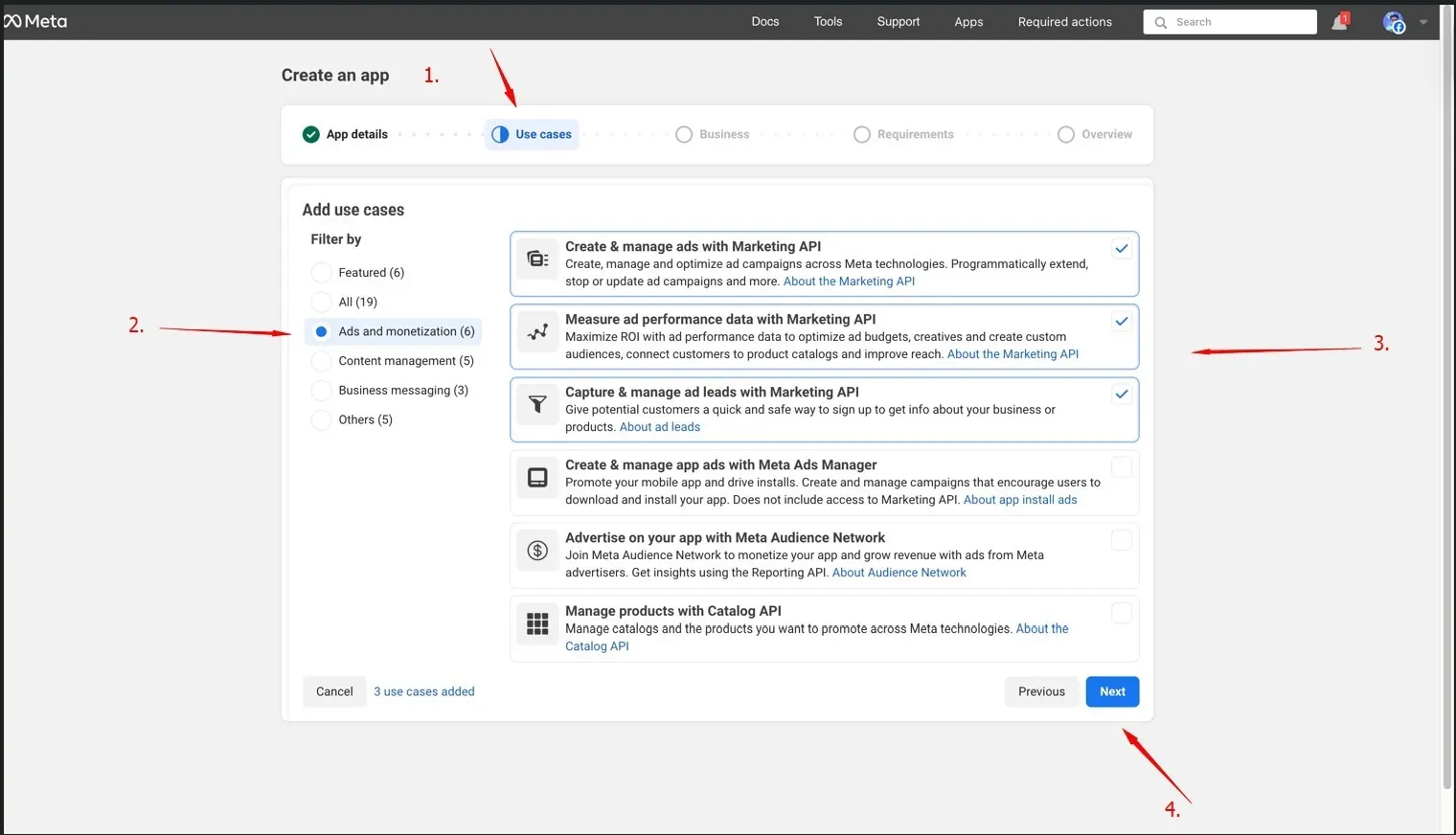Go to the Overview step
This screenshot has height=835, width=1456.
[x=1095, y=134]
